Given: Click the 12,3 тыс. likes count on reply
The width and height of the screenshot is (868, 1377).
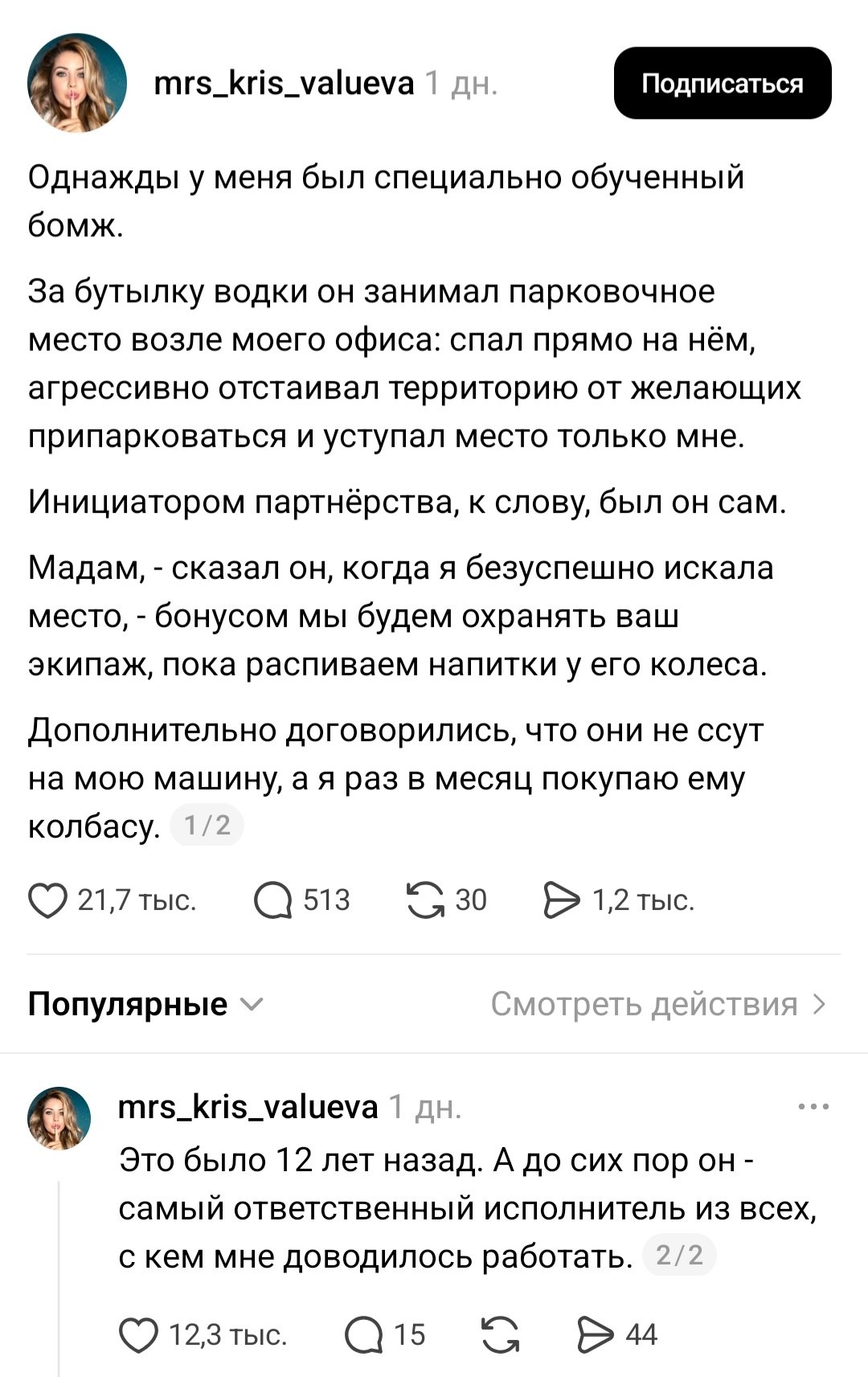Looking at the screenshot, I should [227, 1335].
